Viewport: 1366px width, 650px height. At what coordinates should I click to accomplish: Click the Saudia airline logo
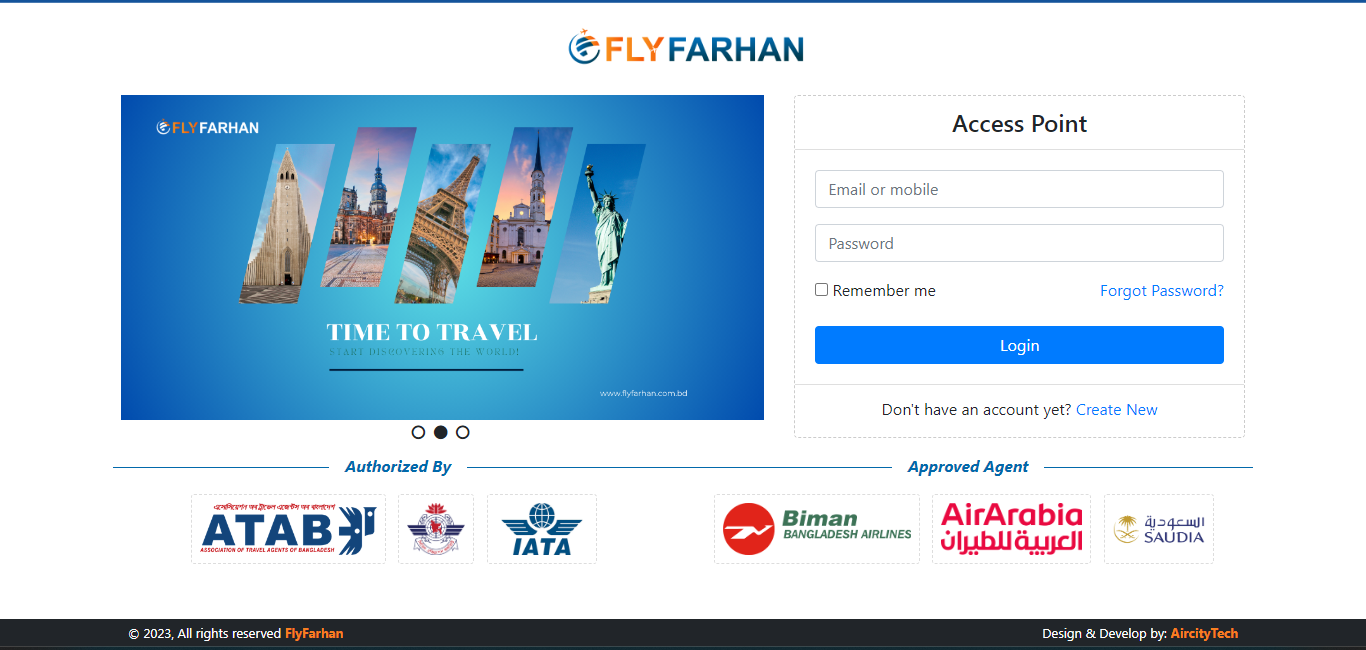pos(1159,529)
